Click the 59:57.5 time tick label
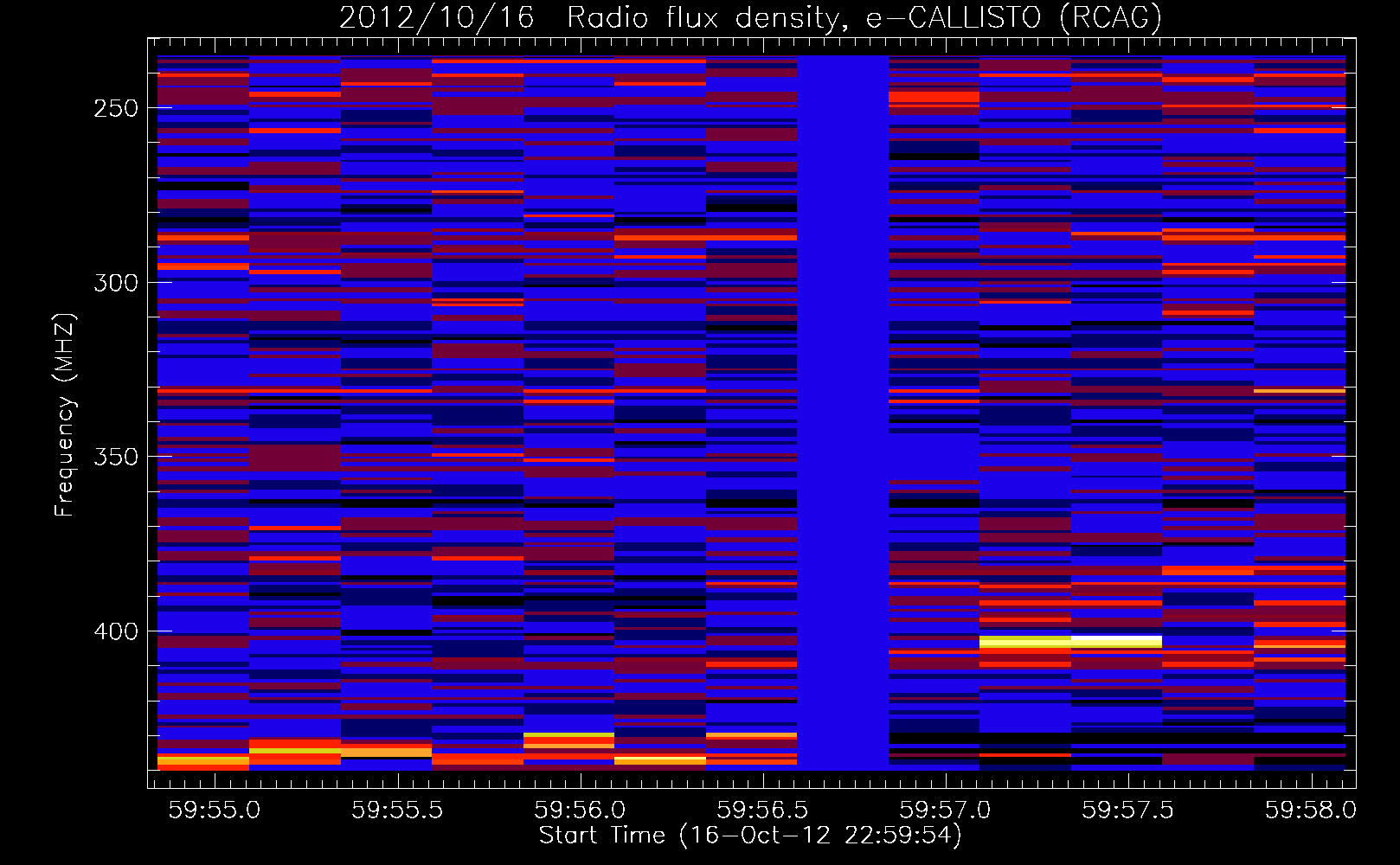The image size is (1400, 865). [x=1128, y=810]
